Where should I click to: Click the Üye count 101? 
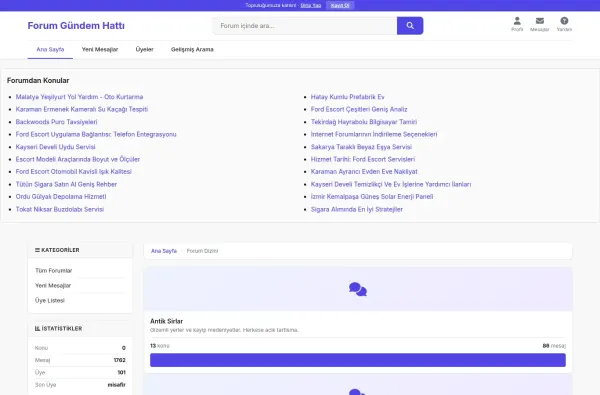(x=121, y=372)
